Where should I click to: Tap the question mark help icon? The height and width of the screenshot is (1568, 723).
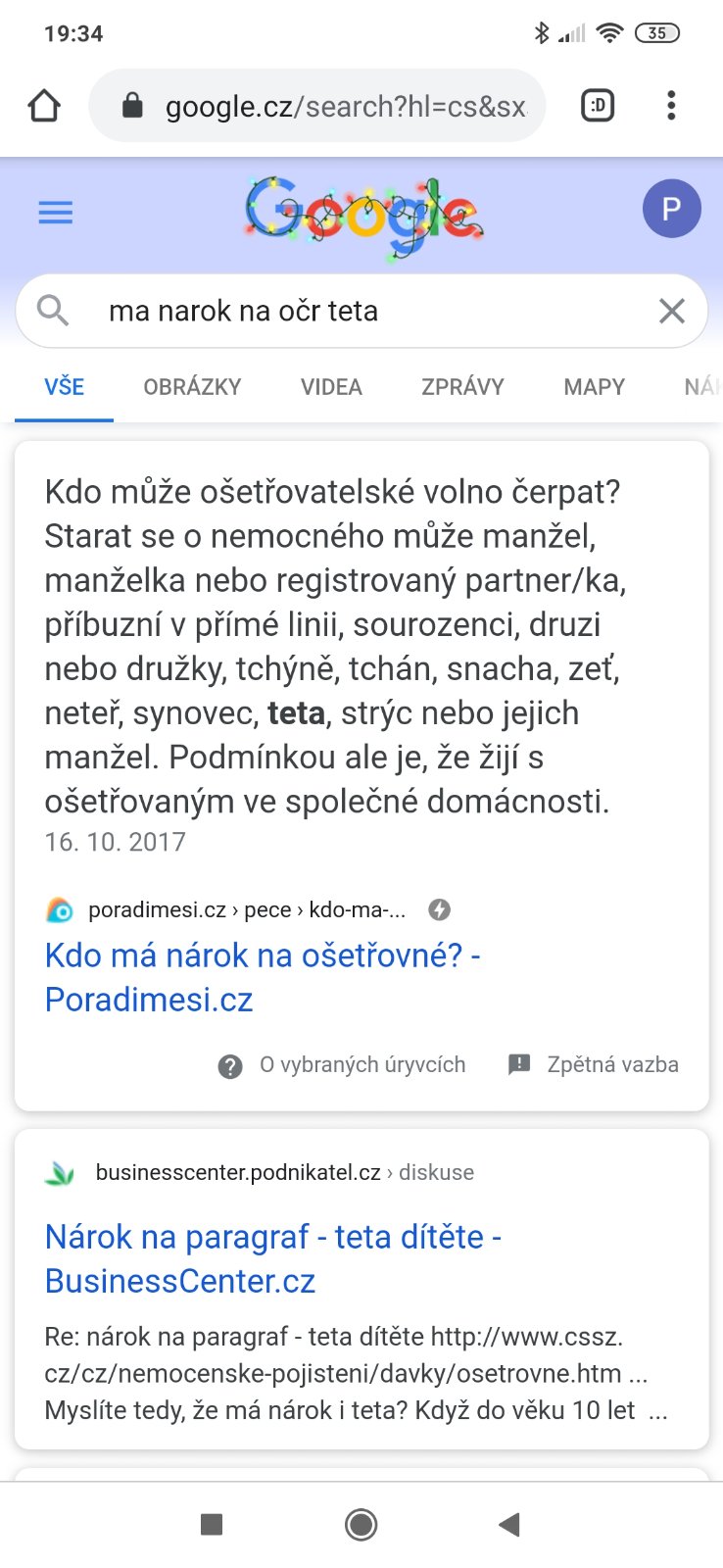click(230, 1066)
